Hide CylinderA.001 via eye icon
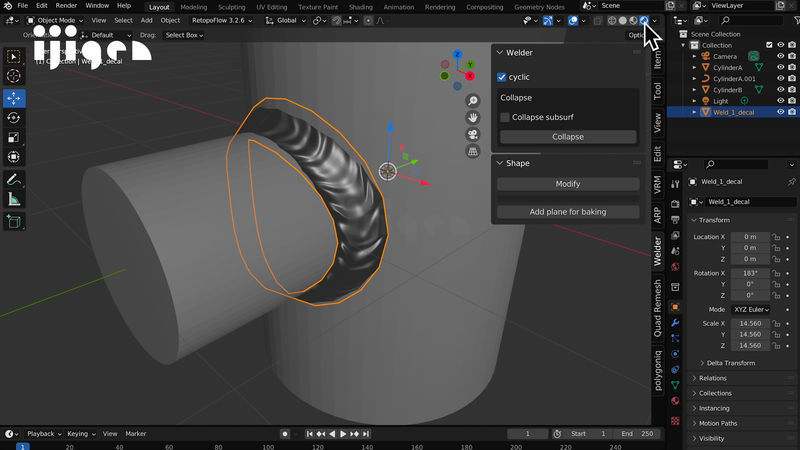The width and height of the screenshot is (800, 450). click(x=780, y=79)
